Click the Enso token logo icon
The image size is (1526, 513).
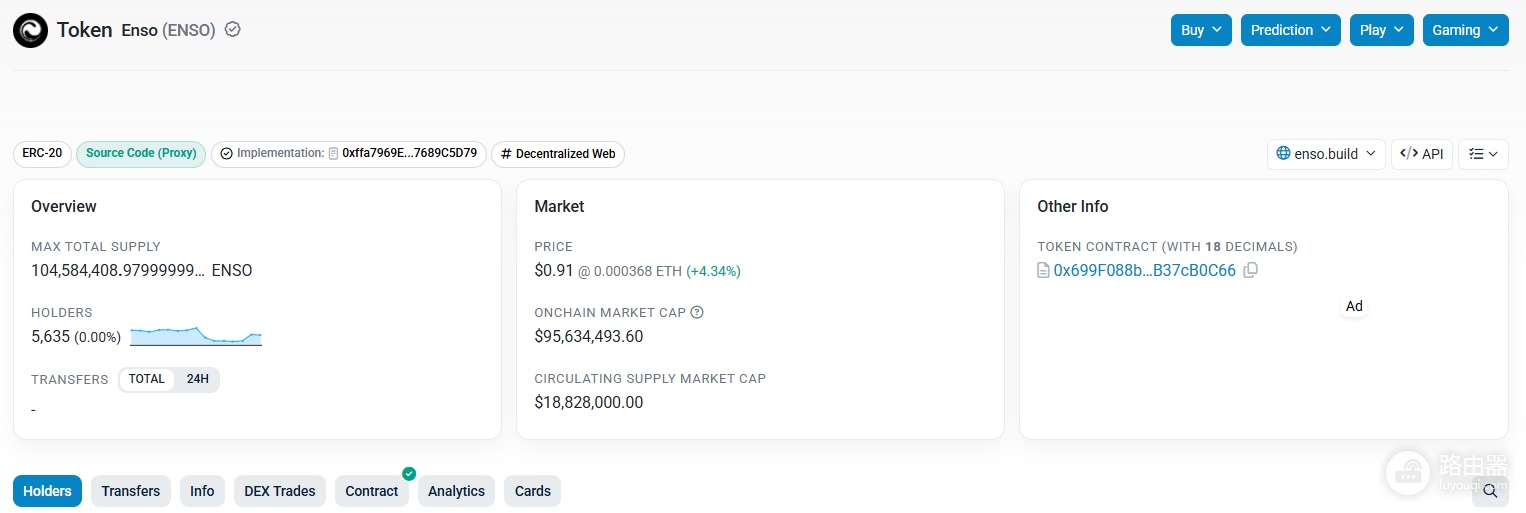pos(30,30)
